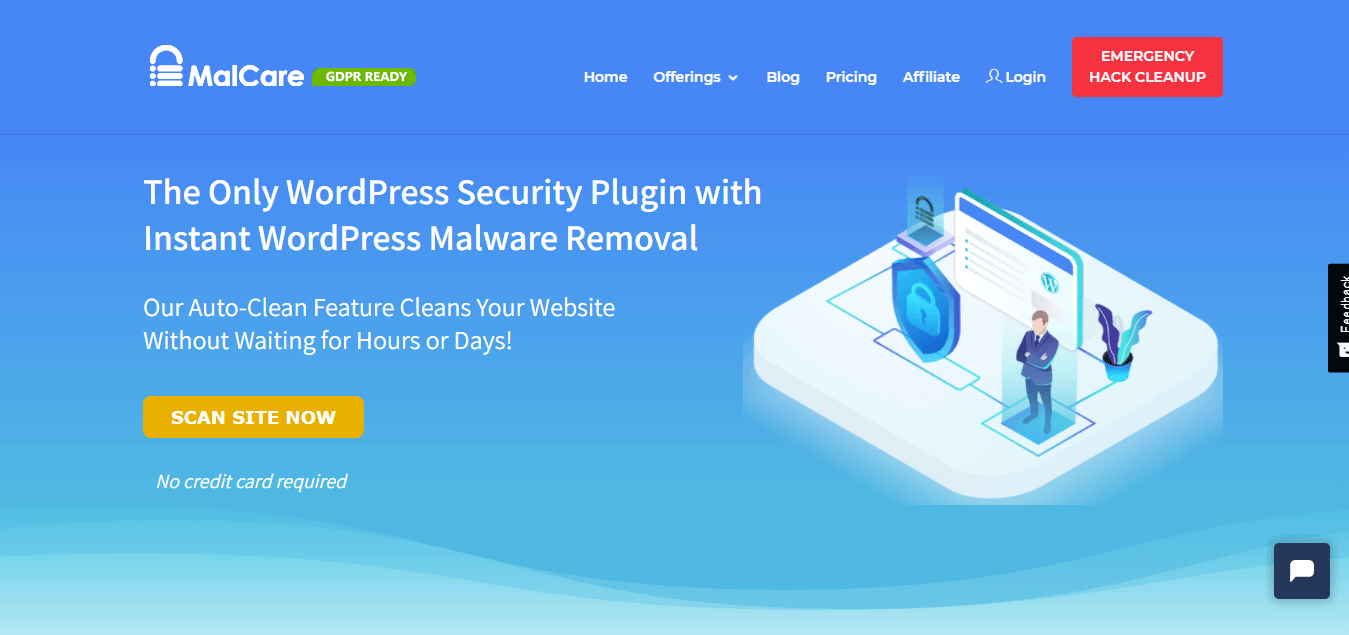1349x635 pixels.
Task: Click the smiley icon on Feedback tab
Action: (x=1343, y=350)
